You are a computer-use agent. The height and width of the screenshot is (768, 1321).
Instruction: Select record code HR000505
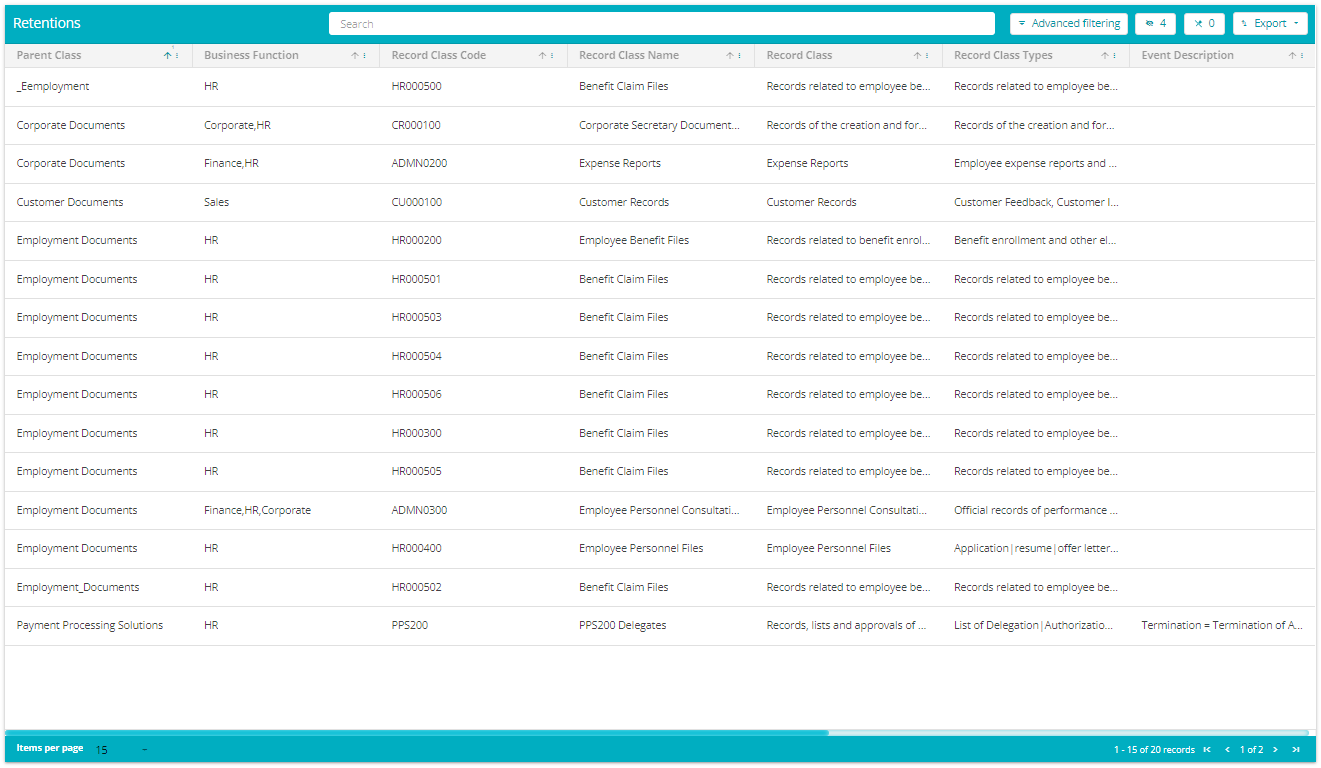pyautogui.click(x=417, y=472)
